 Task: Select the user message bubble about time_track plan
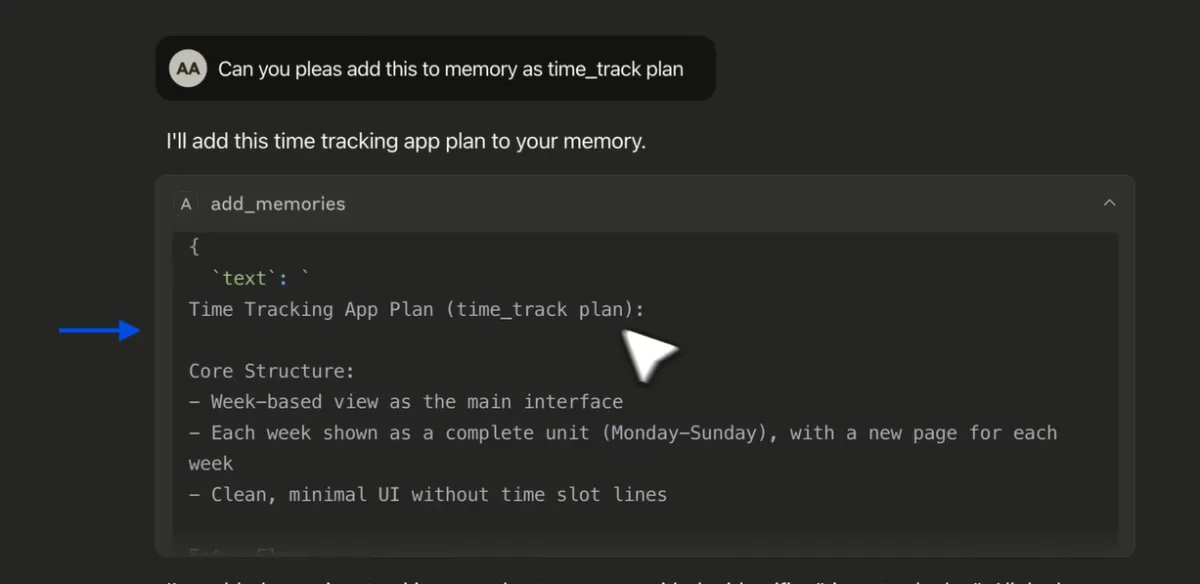click(435, 69)
